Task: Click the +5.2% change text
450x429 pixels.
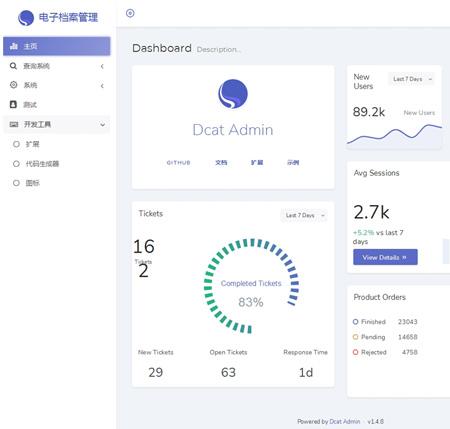Action: tap(363, 233)
